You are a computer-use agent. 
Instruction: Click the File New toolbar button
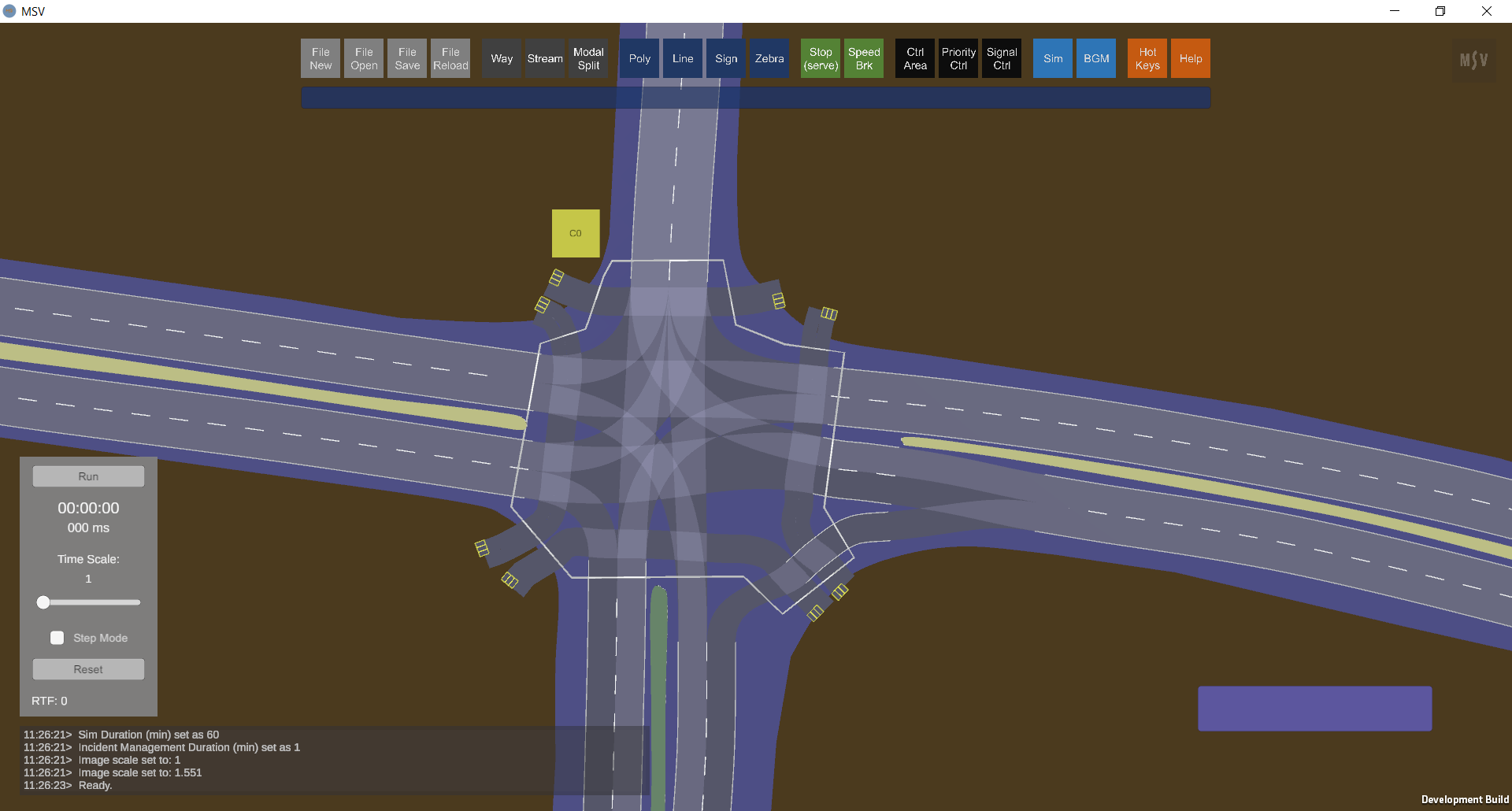pos(321,58)
